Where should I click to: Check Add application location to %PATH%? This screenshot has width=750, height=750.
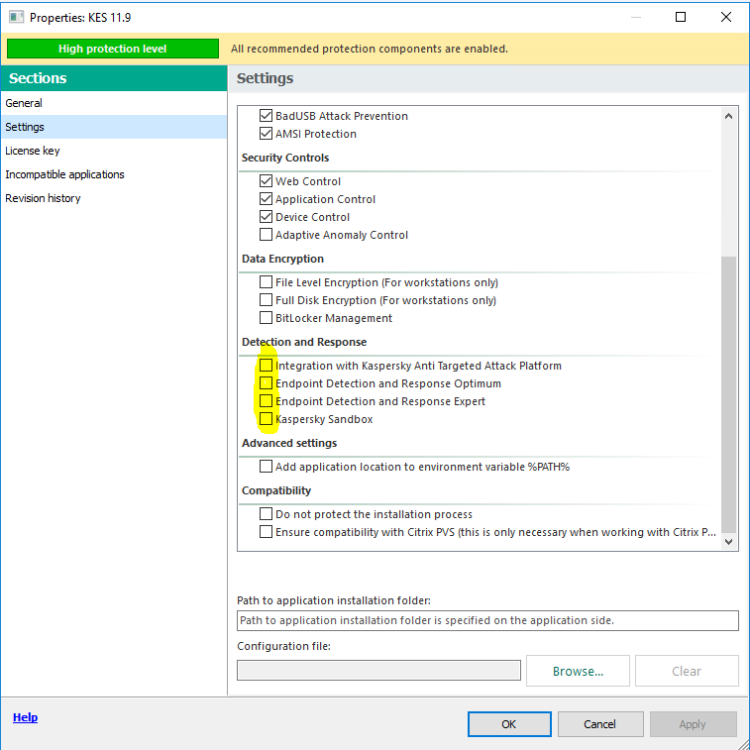[x=266, y=466]
